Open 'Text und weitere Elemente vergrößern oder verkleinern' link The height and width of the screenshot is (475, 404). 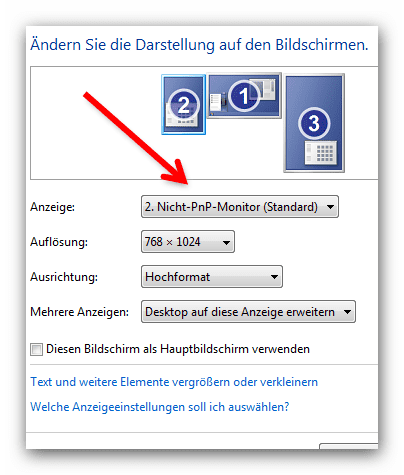point(174,382)
